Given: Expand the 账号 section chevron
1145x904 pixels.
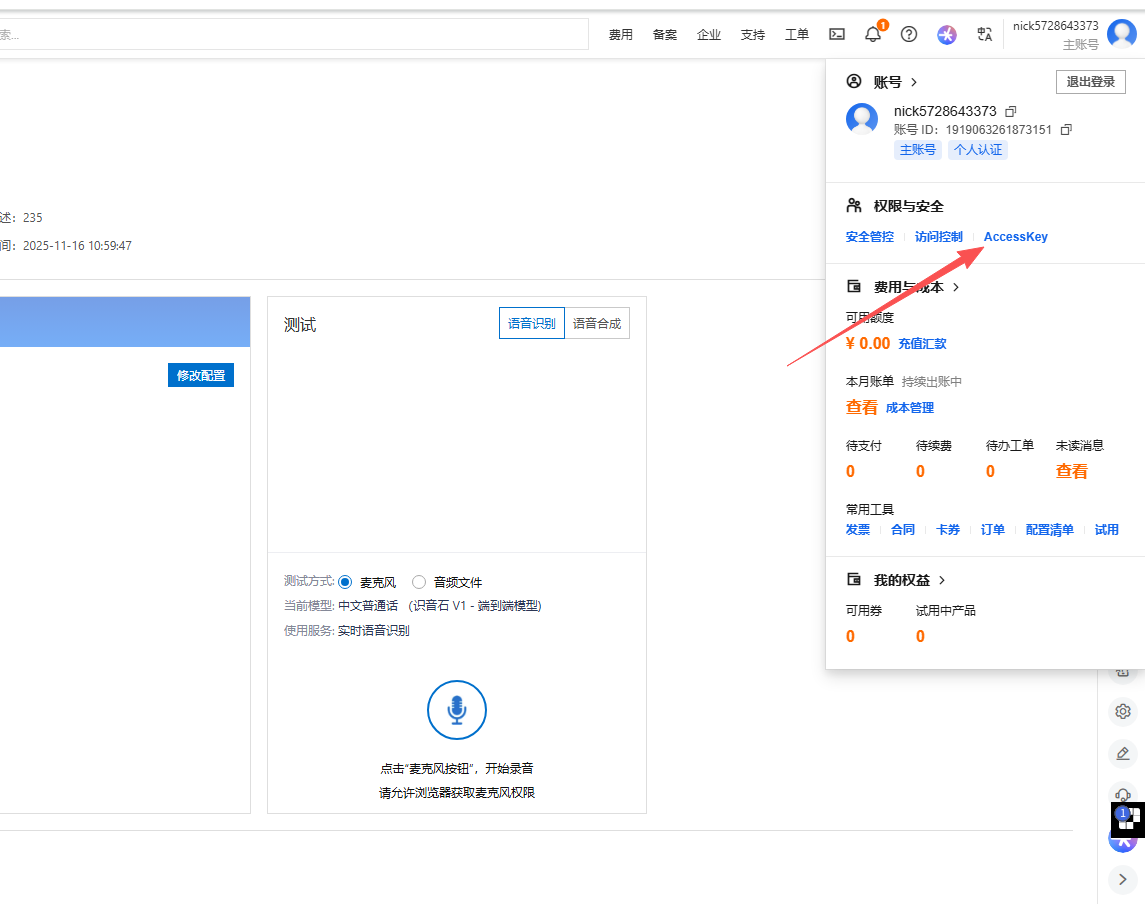Looking at the screenshot, I should [914, 82].
